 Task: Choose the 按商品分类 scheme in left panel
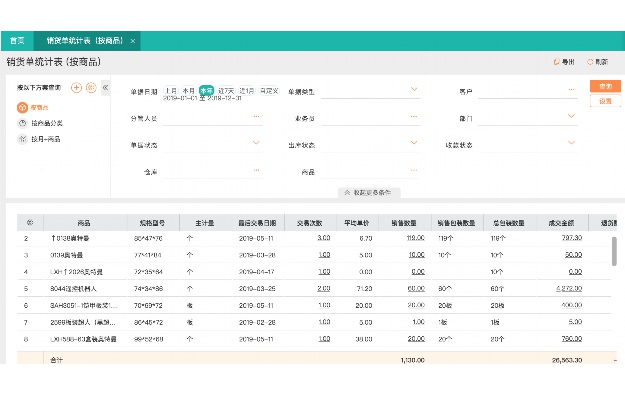coord(47,123)
